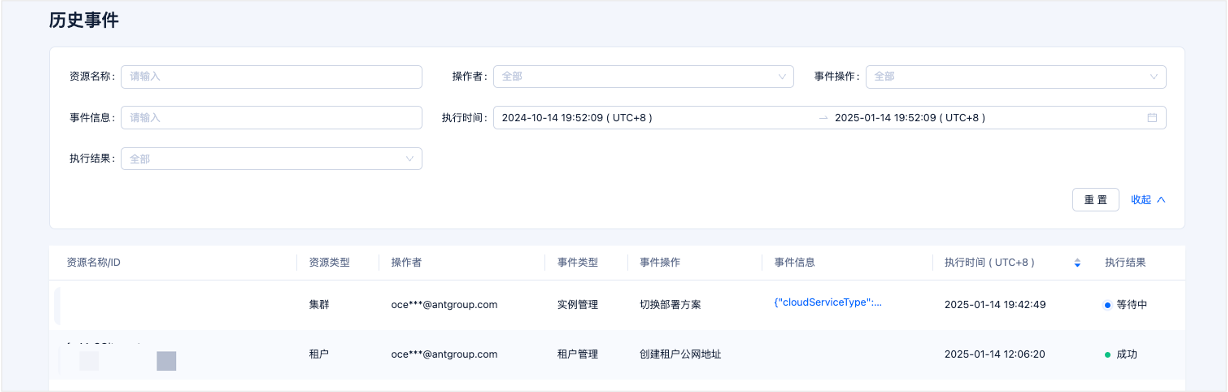
Task: Select the end date 2025-01-14 19:52:09
Action: (910, 117)
